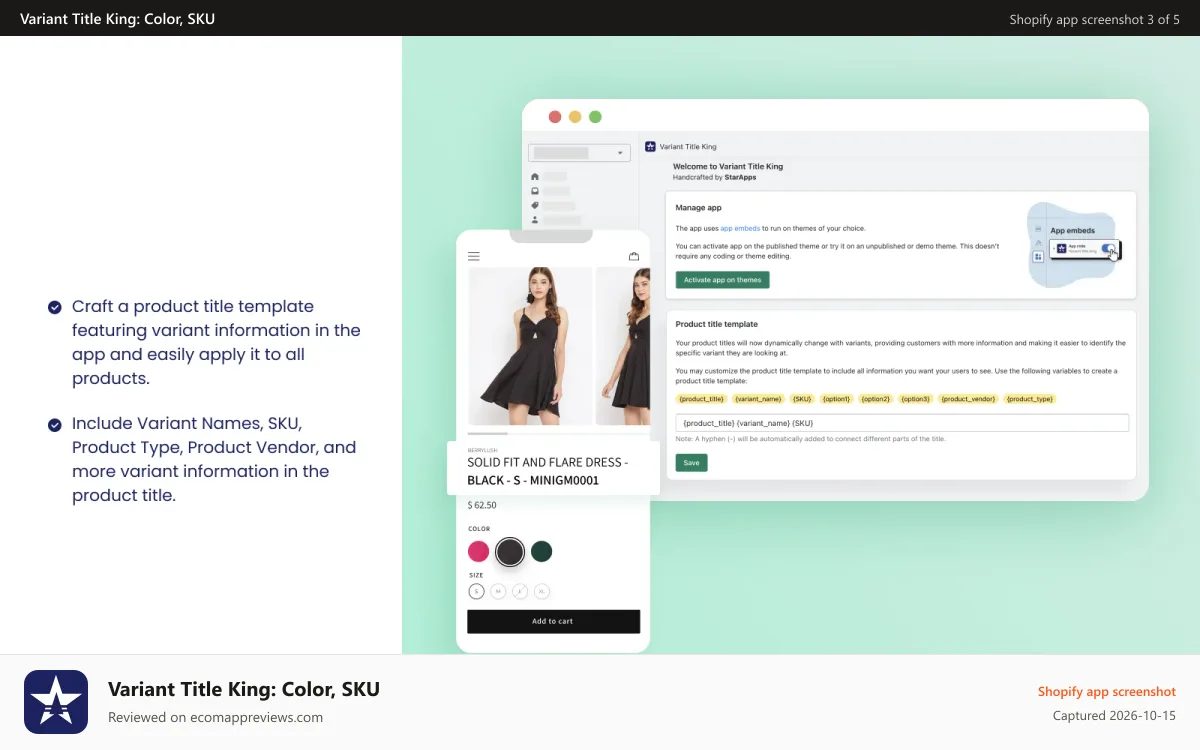Select the black color swatch
Screen dimensions: 1200x750
pyautogui.click(x=510, y=551)
